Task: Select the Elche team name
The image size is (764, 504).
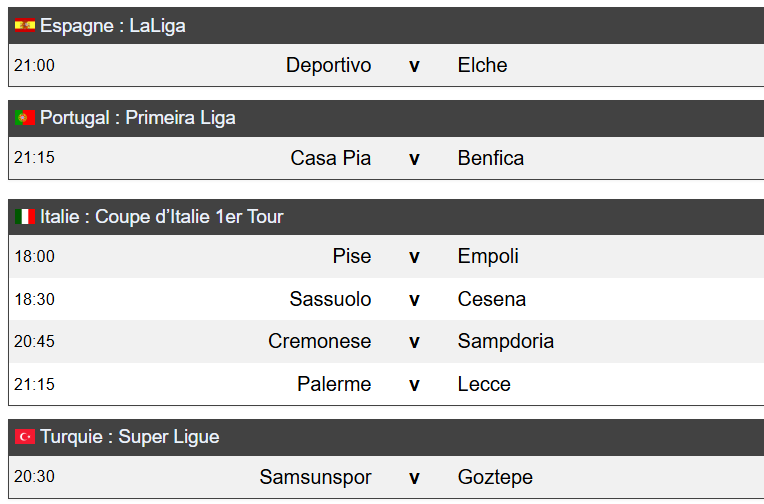Action: coord(482,65)
